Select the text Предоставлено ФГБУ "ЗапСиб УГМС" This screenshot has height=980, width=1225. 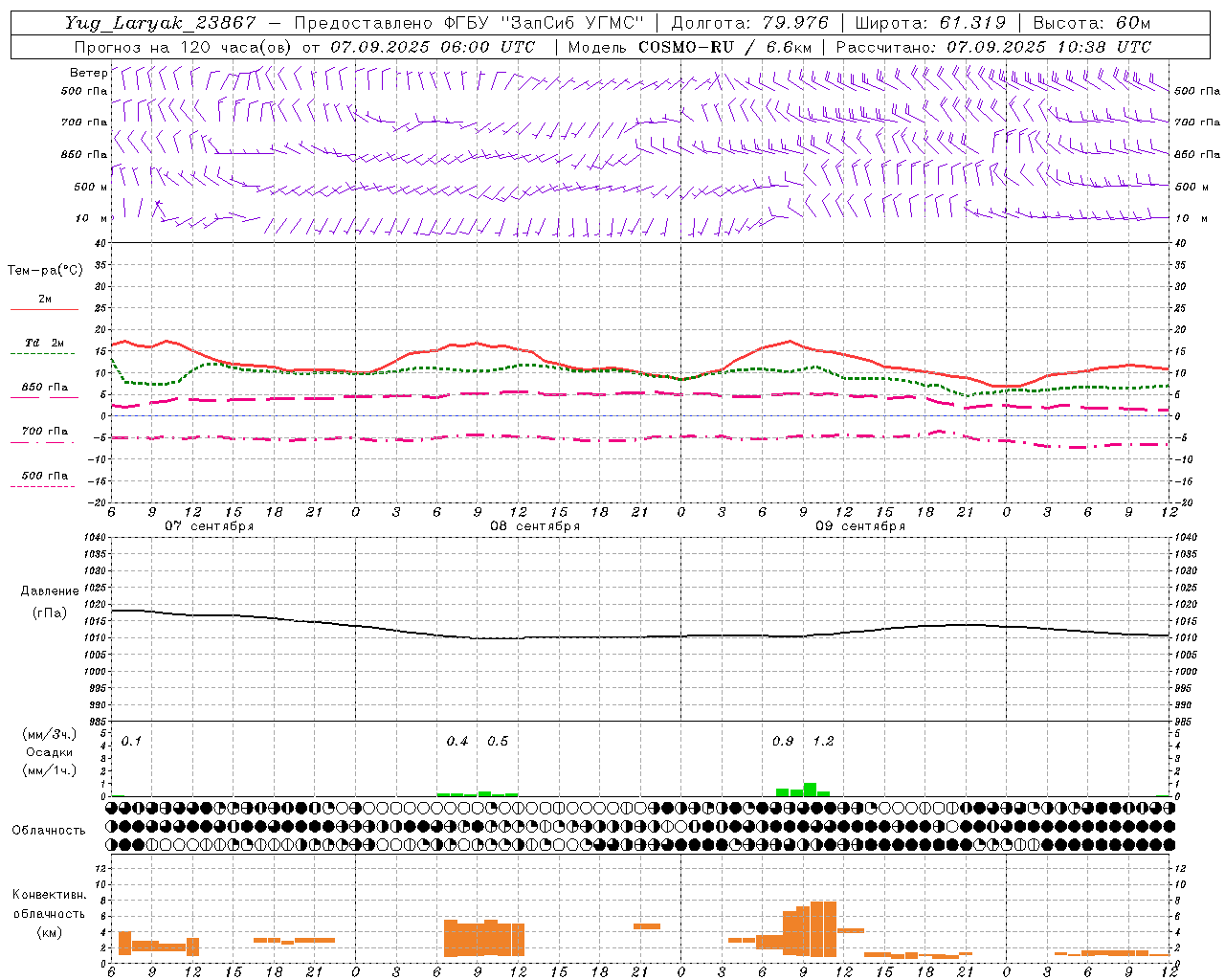point(469,23)
